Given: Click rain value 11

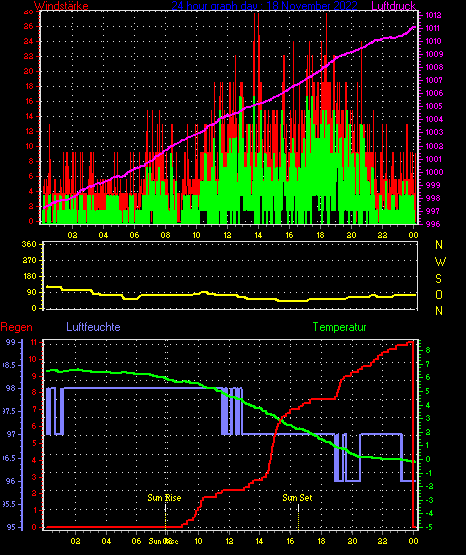Looking at the screenshot, I should coord(34,342).
